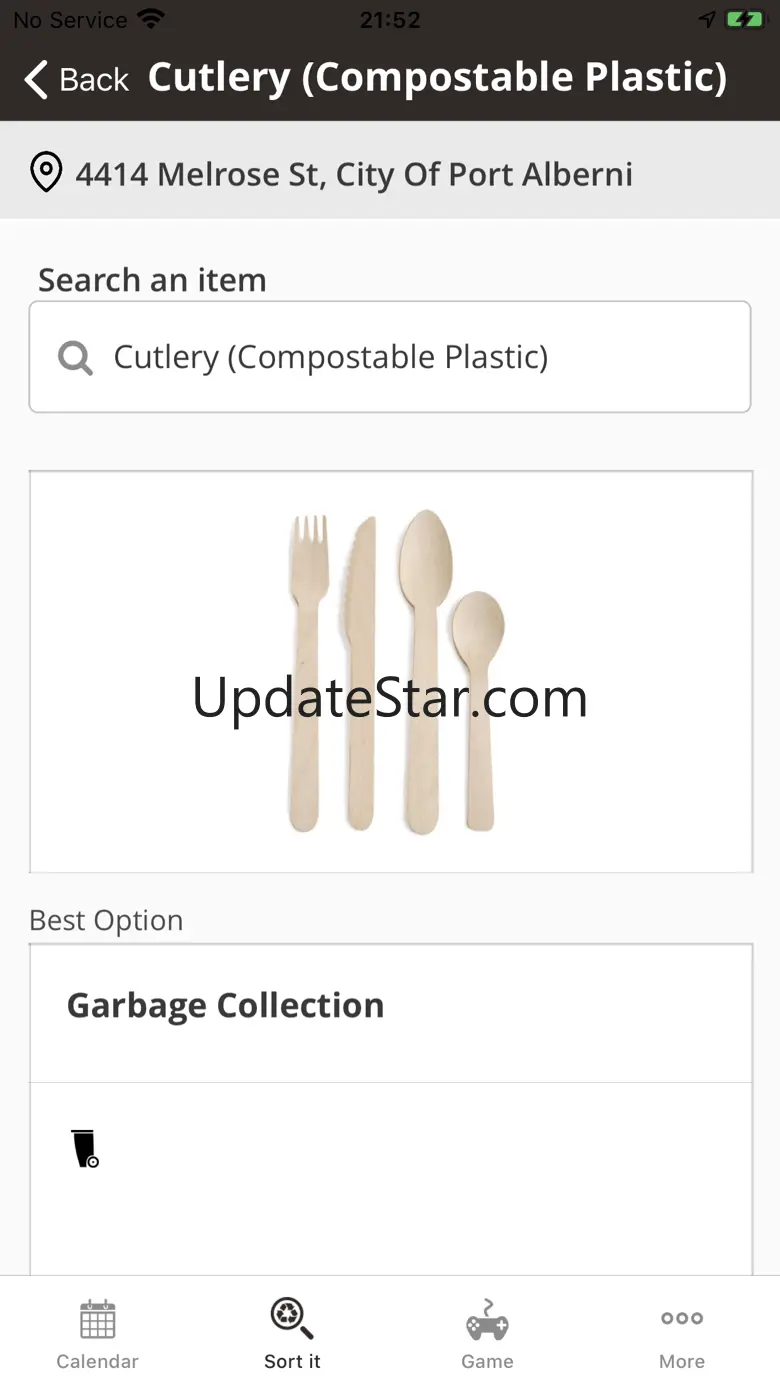Tap the Wi-Fi status icon
The image size is (780, 1387).
coord(151,19)
